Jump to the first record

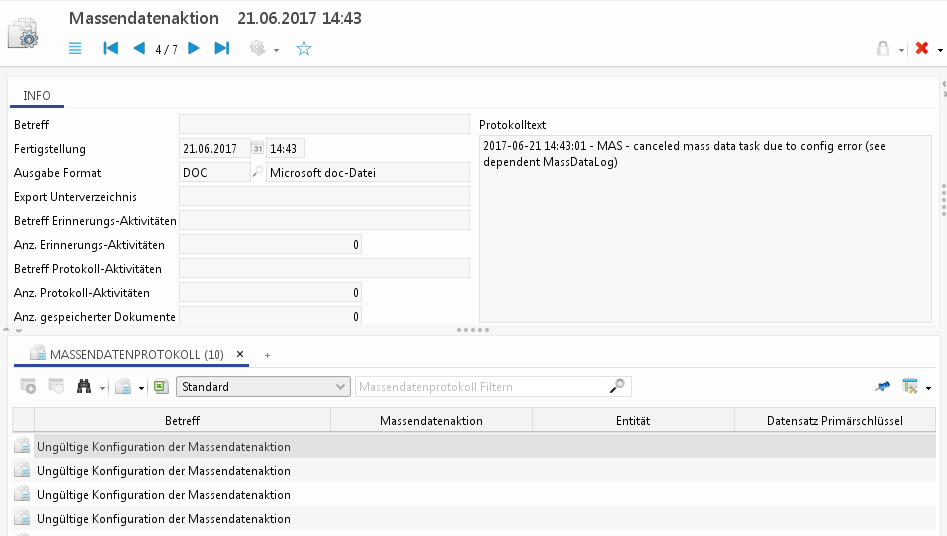tap(111, 48)
